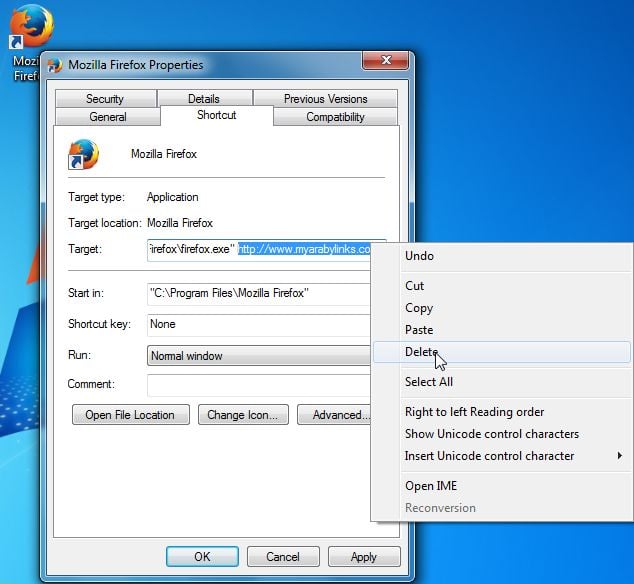Choose Paste in the context menu

502,330
